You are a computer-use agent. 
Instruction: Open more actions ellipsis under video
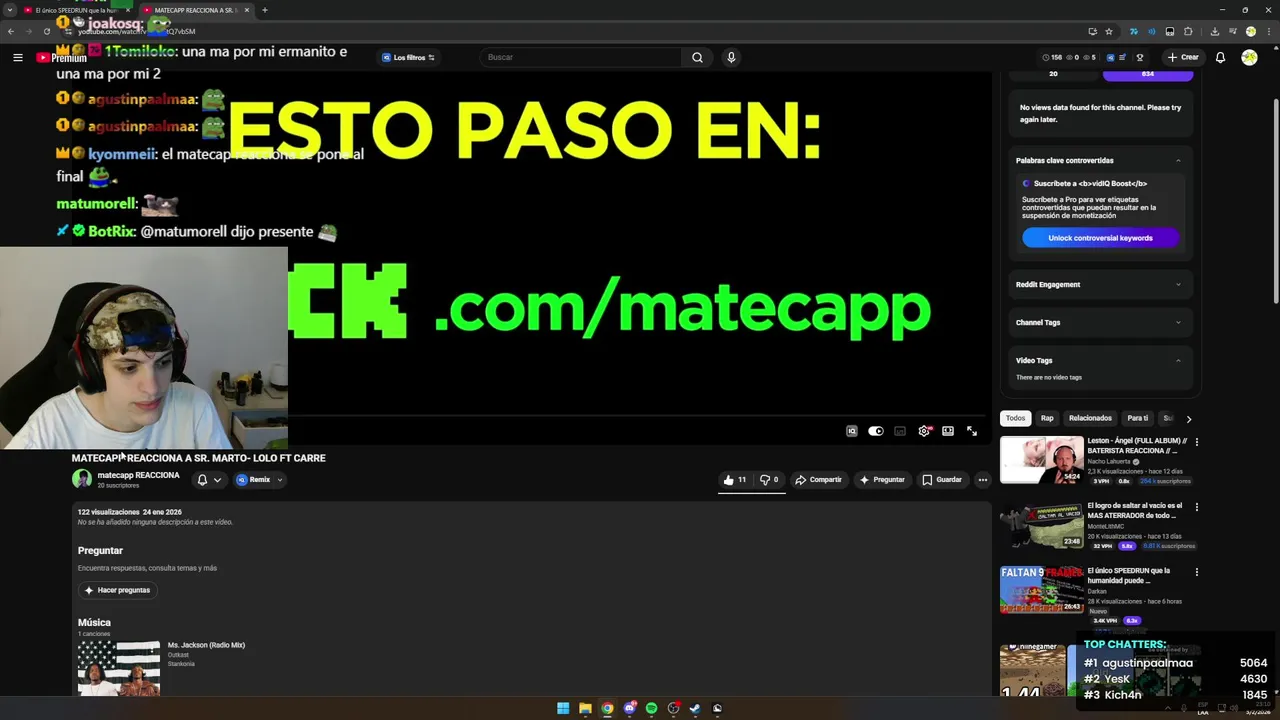click(982, 480)
